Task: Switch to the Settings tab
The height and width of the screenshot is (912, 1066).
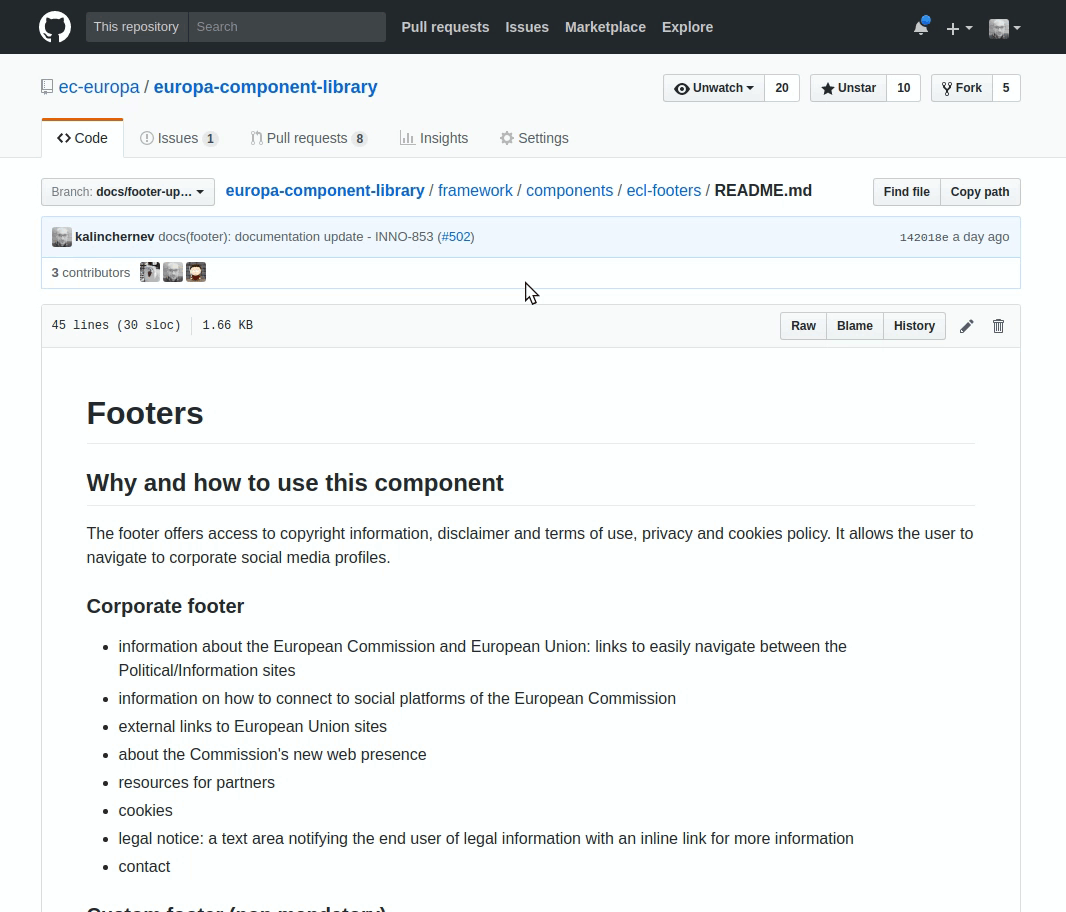Action: coord(534,138)
